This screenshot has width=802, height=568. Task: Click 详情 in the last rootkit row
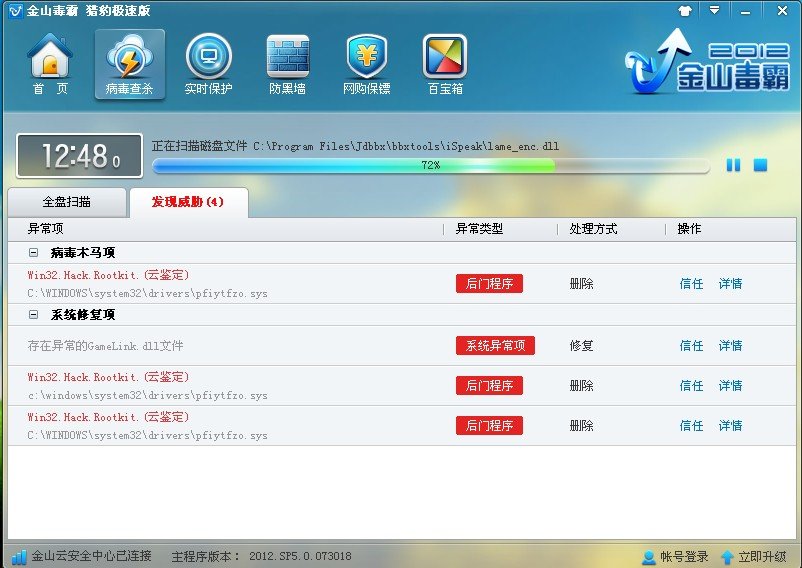pyautogui.click(x=730, y=425)
